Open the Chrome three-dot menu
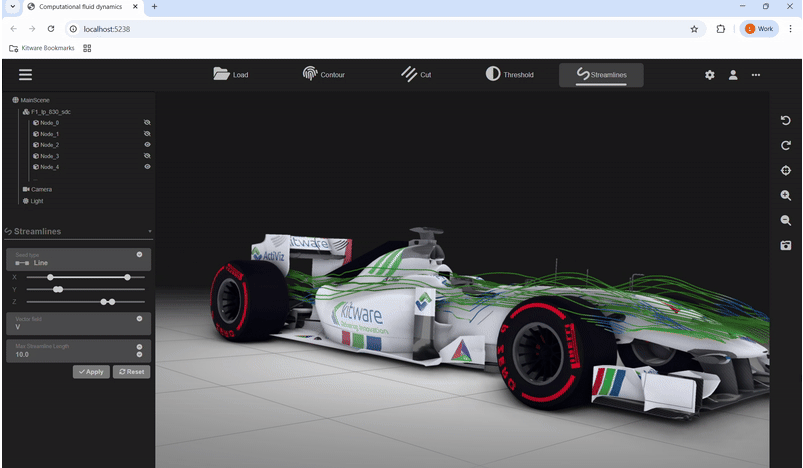Screen dimensions: 803x468 click(790, 29)
